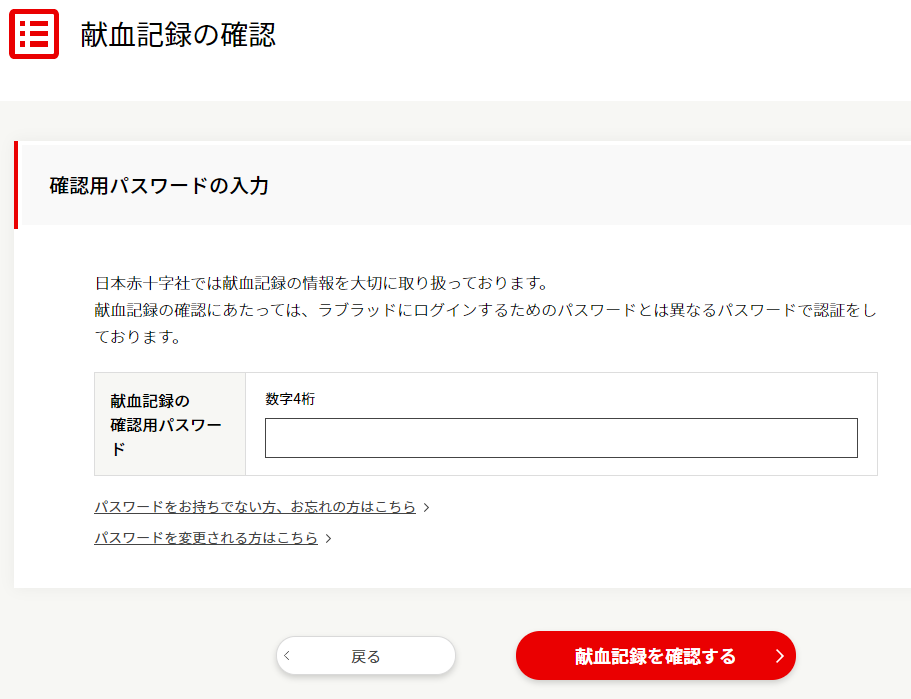This screenshot has height=699, width=911.
Task: Click the sentence starting with 日本赤十字社では
Action: coord(321,283)
